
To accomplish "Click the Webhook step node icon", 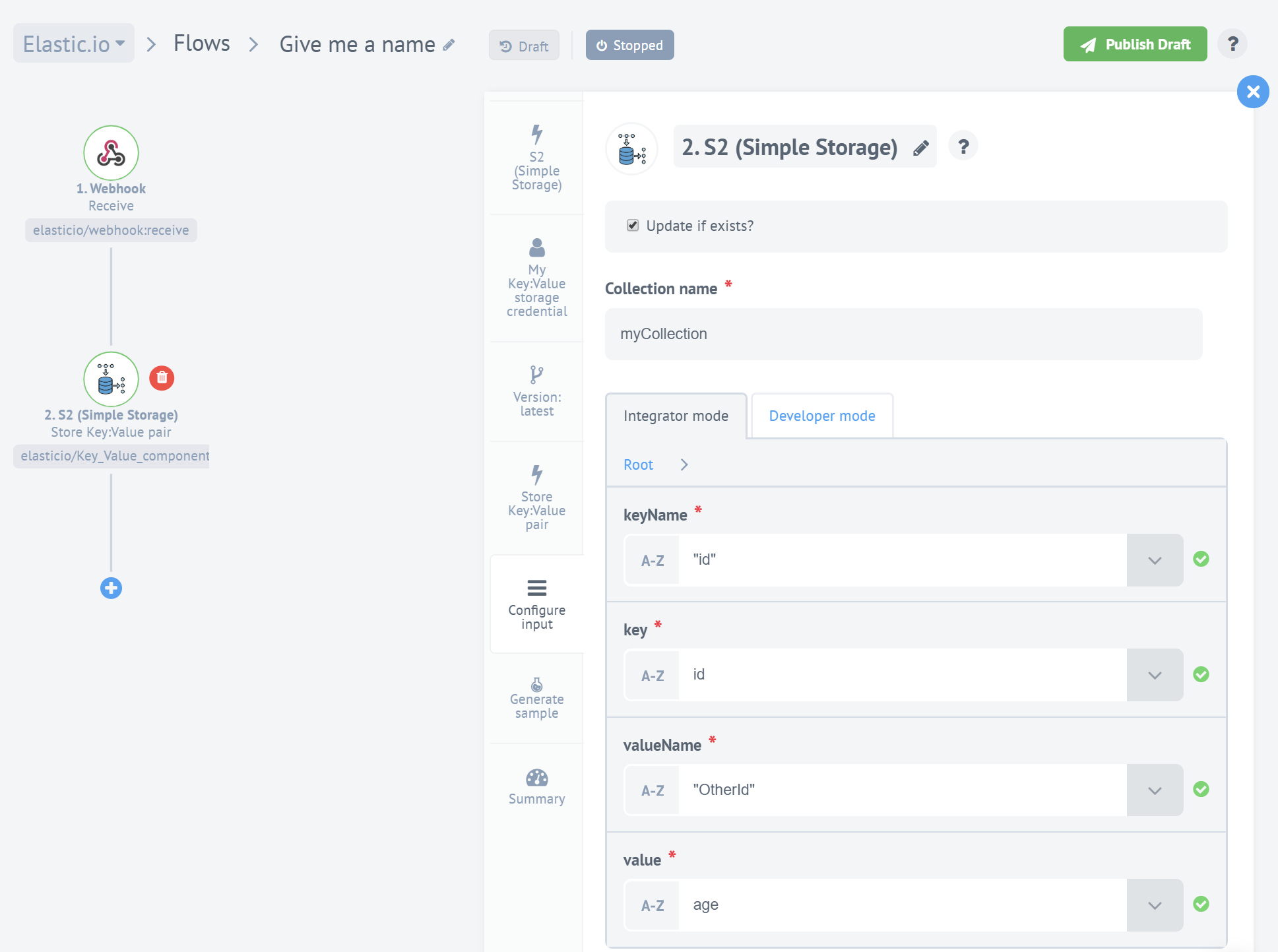I will pos(111,153).
